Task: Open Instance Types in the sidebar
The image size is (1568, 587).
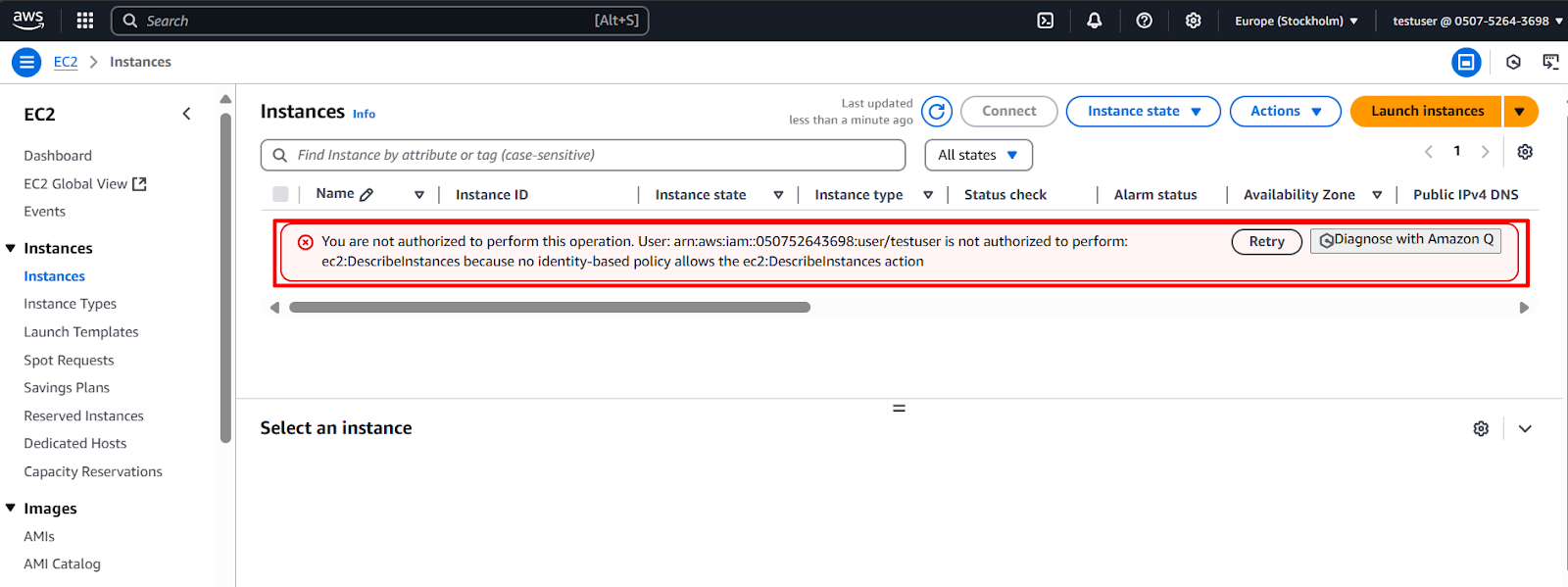Action: (x=71, y=304)
